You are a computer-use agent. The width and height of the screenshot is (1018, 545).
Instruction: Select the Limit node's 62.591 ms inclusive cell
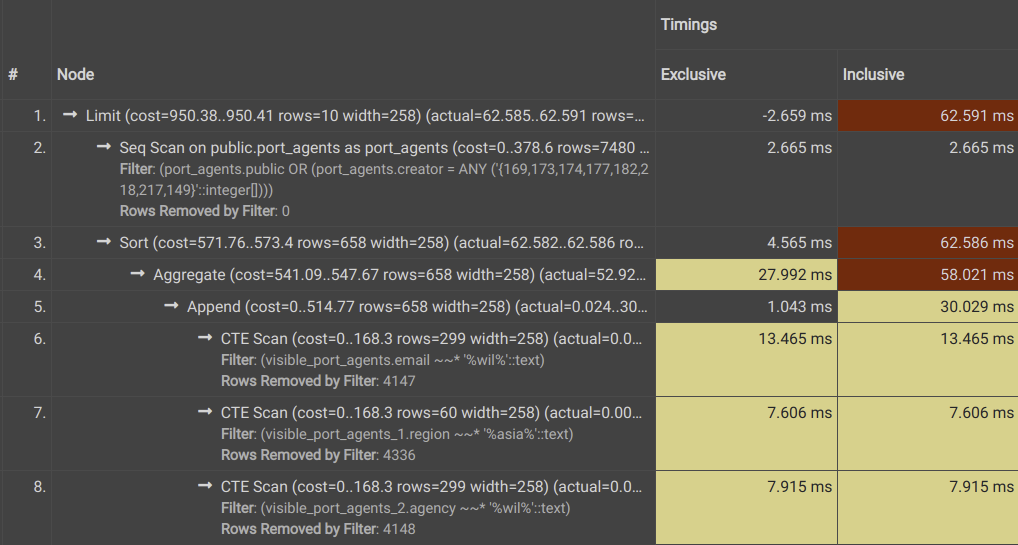(928, 116)
